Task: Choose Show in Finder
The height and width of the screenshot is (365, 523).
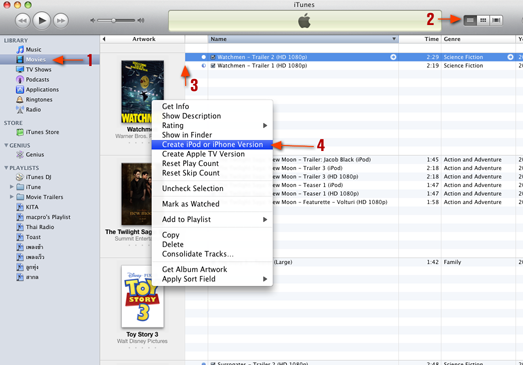Action: (x=212, y=135)
